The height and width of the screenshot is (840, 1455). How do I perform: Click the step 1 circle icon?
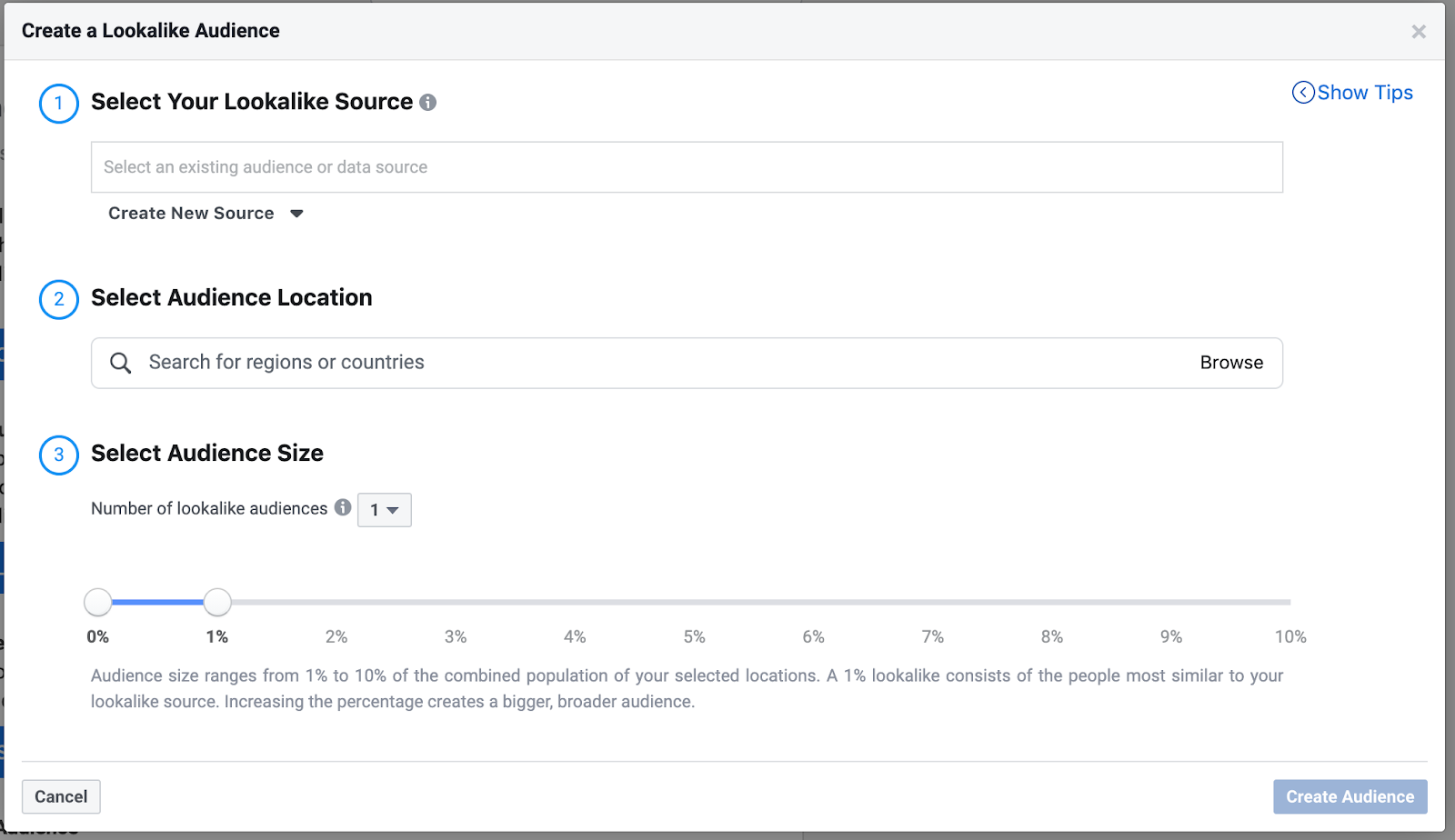(x=59, y=103)
